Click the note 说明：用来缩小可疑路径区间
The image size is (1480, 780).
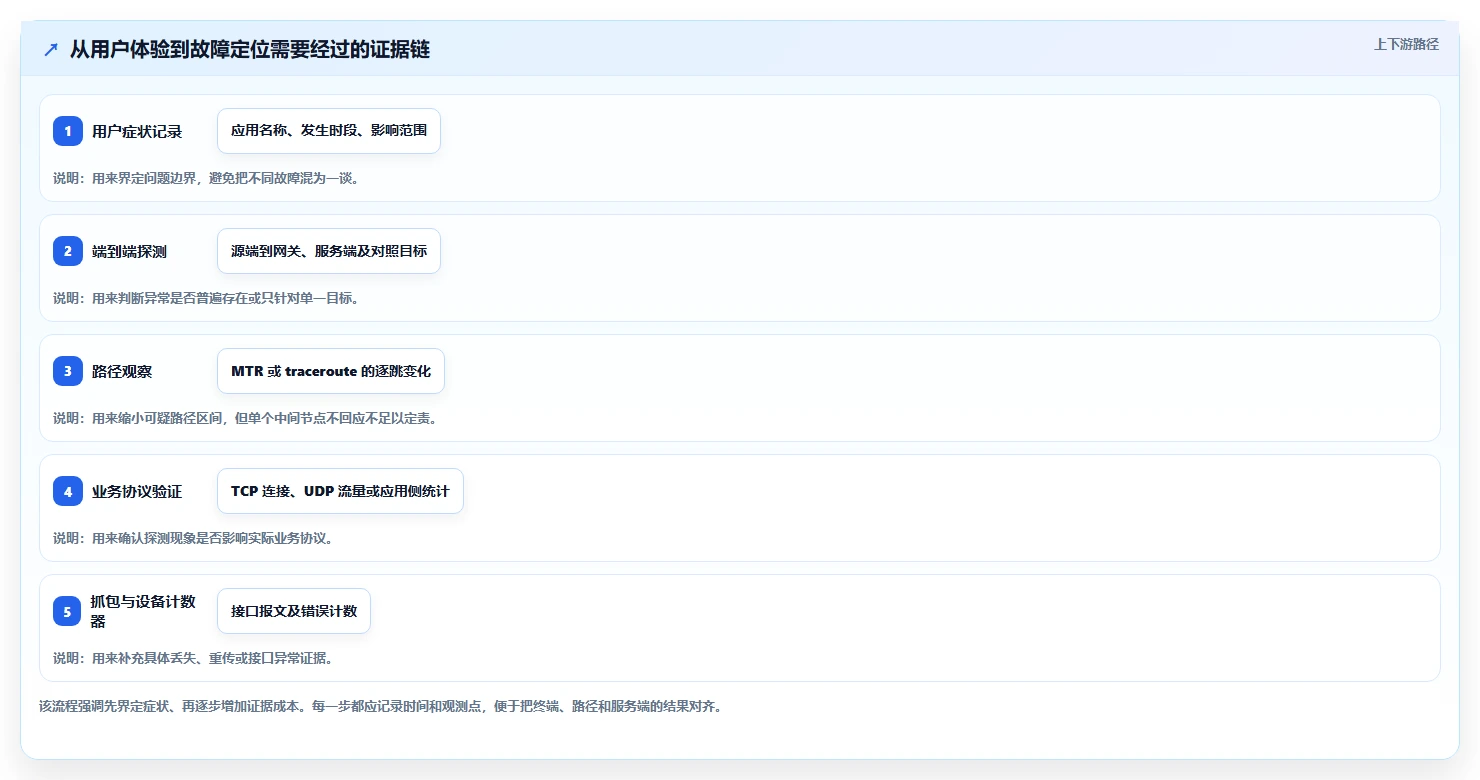click(245, 418)
